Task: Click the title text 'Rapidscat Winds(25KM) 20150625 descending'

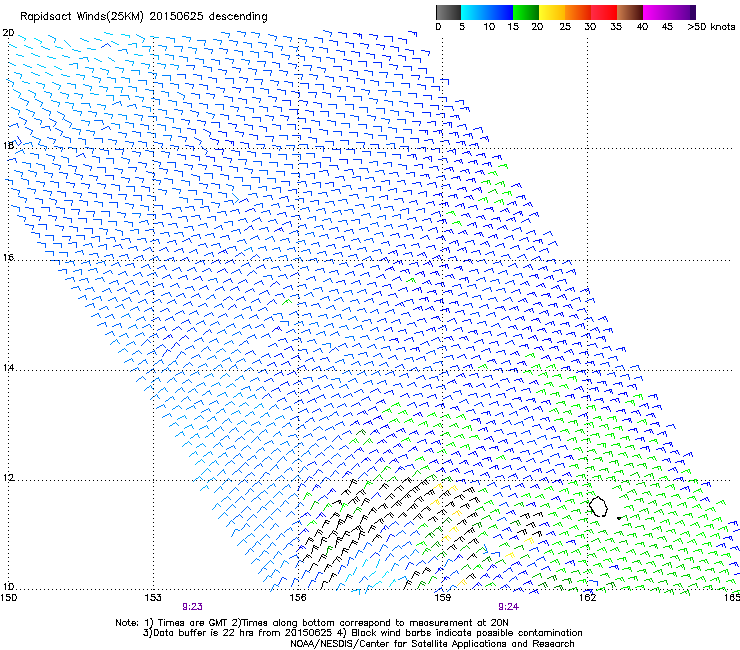Action: (143, 17)
